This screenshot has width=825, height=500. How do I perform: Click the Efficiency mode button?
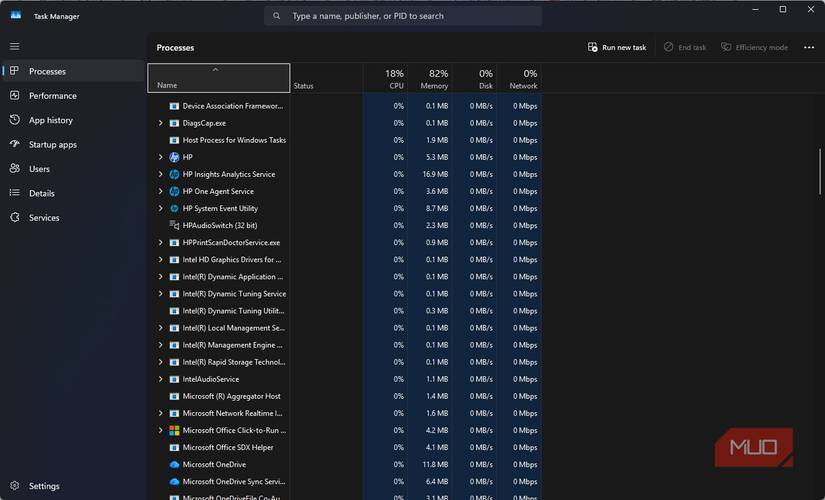[x=754, y=47]
